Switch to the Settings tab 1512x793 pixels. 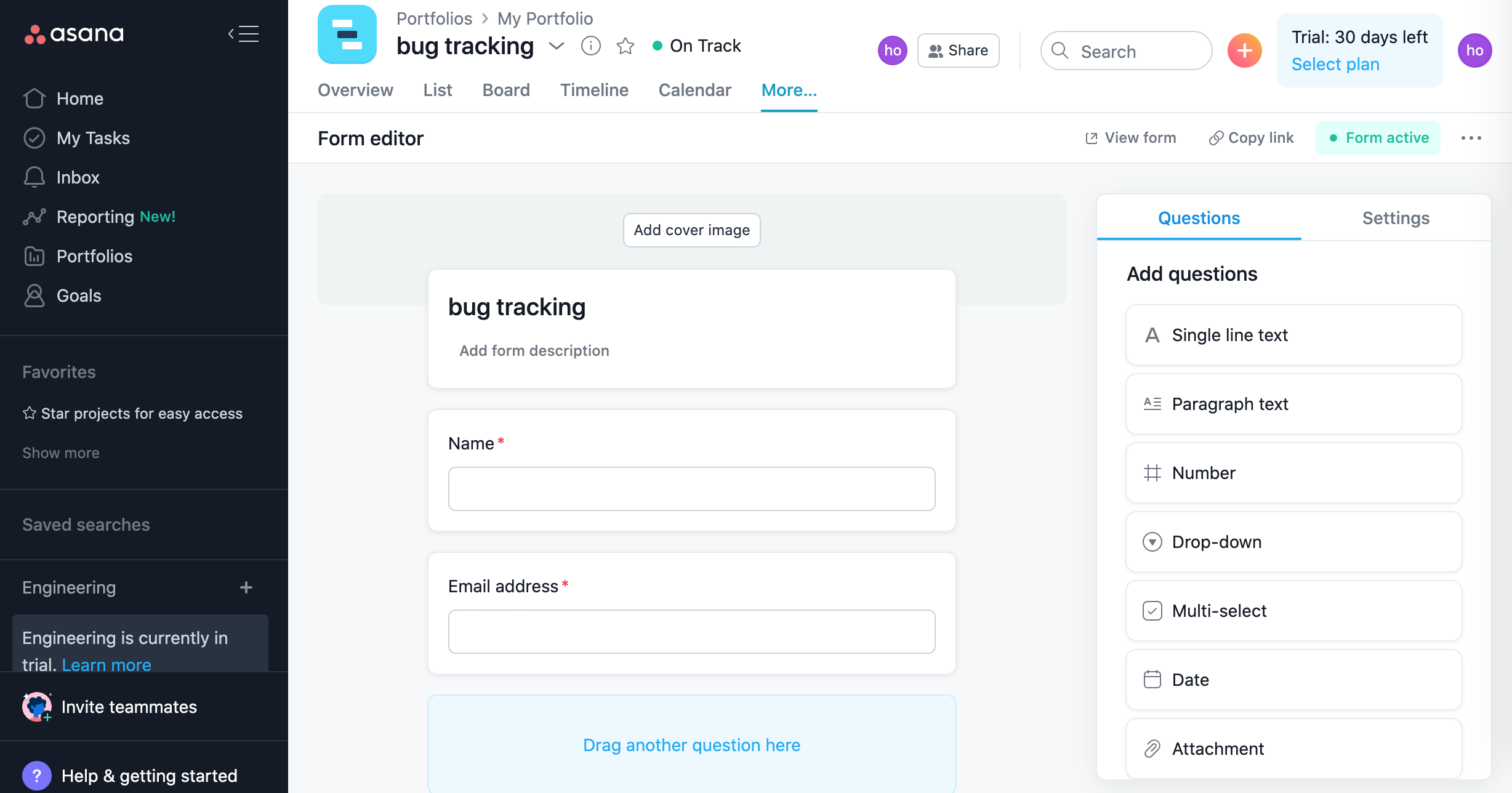(1396, 218)
